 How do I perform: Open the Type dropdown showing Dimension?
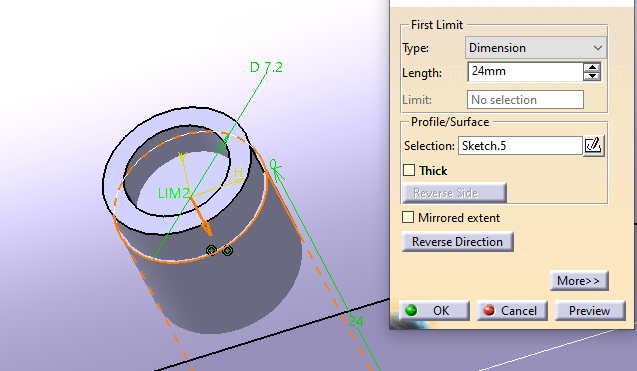(x=535, y=48)
